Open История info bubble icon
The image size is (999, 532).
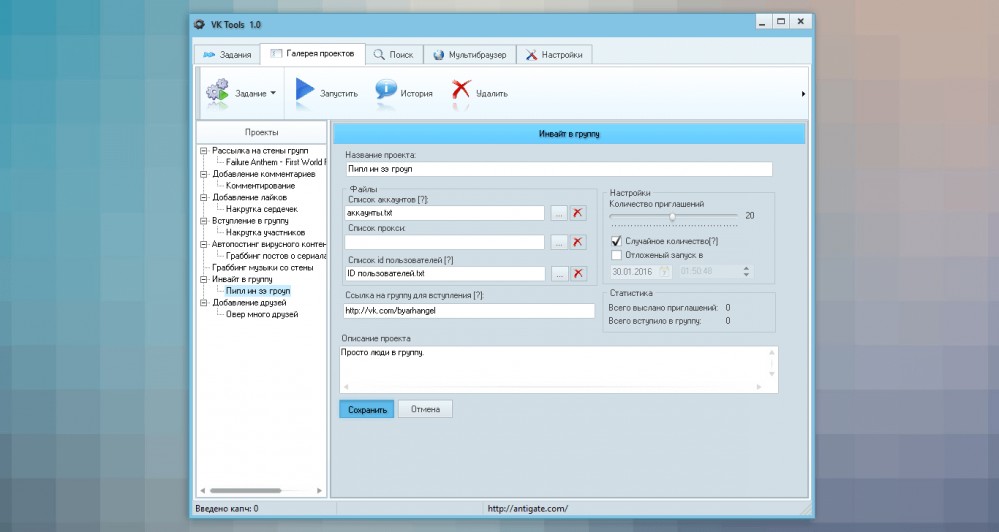385,91
